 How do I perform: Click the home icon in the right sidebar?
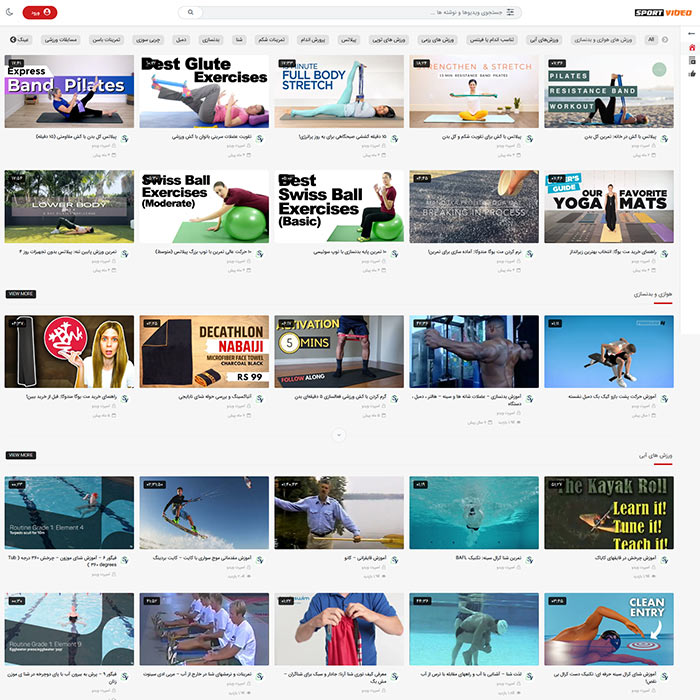(x=692, y=47)
